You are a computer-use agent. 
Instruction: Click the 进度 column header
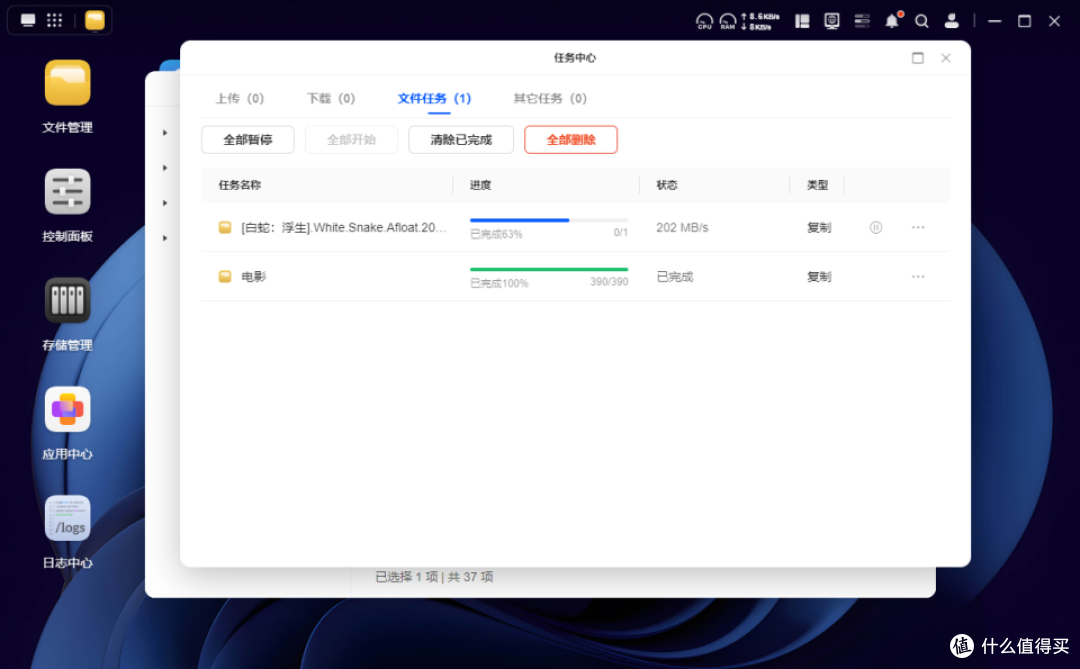[481, 185]
